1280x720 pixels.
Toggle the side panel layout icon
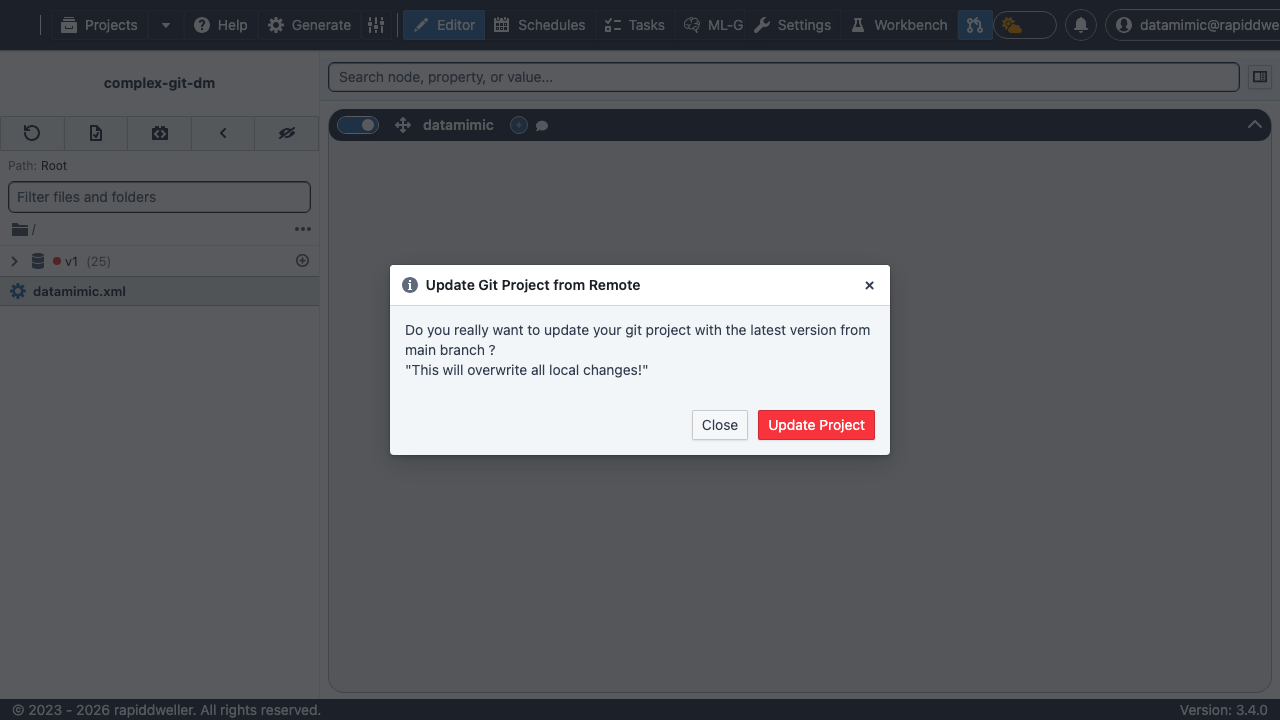click(1260, 77)
